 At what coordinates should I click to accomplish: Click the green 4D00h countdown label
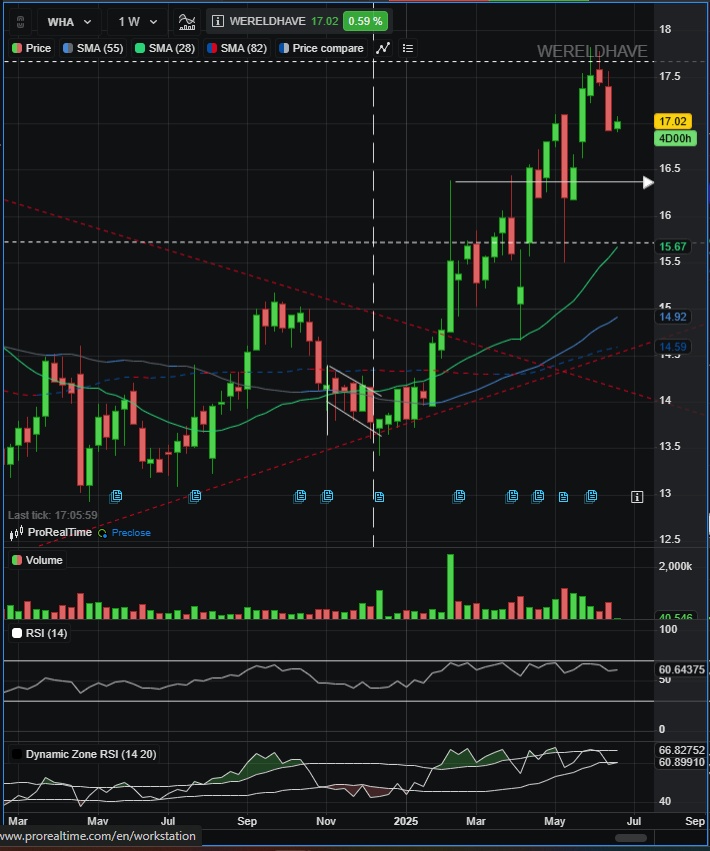click(x=675, y=138)
